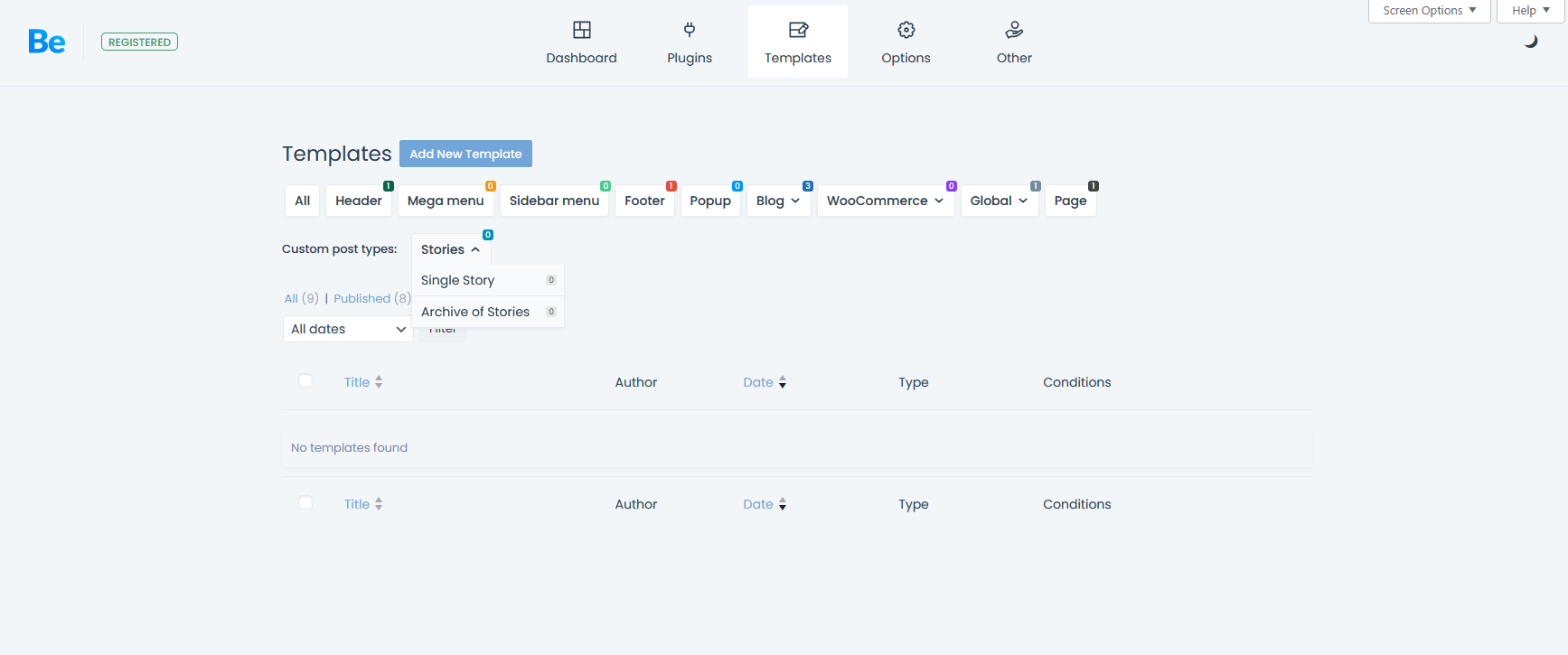The height and width of the screenshot is (655, 1568).
Task: Click the Type heading in the top table header row
Action: 914,382
